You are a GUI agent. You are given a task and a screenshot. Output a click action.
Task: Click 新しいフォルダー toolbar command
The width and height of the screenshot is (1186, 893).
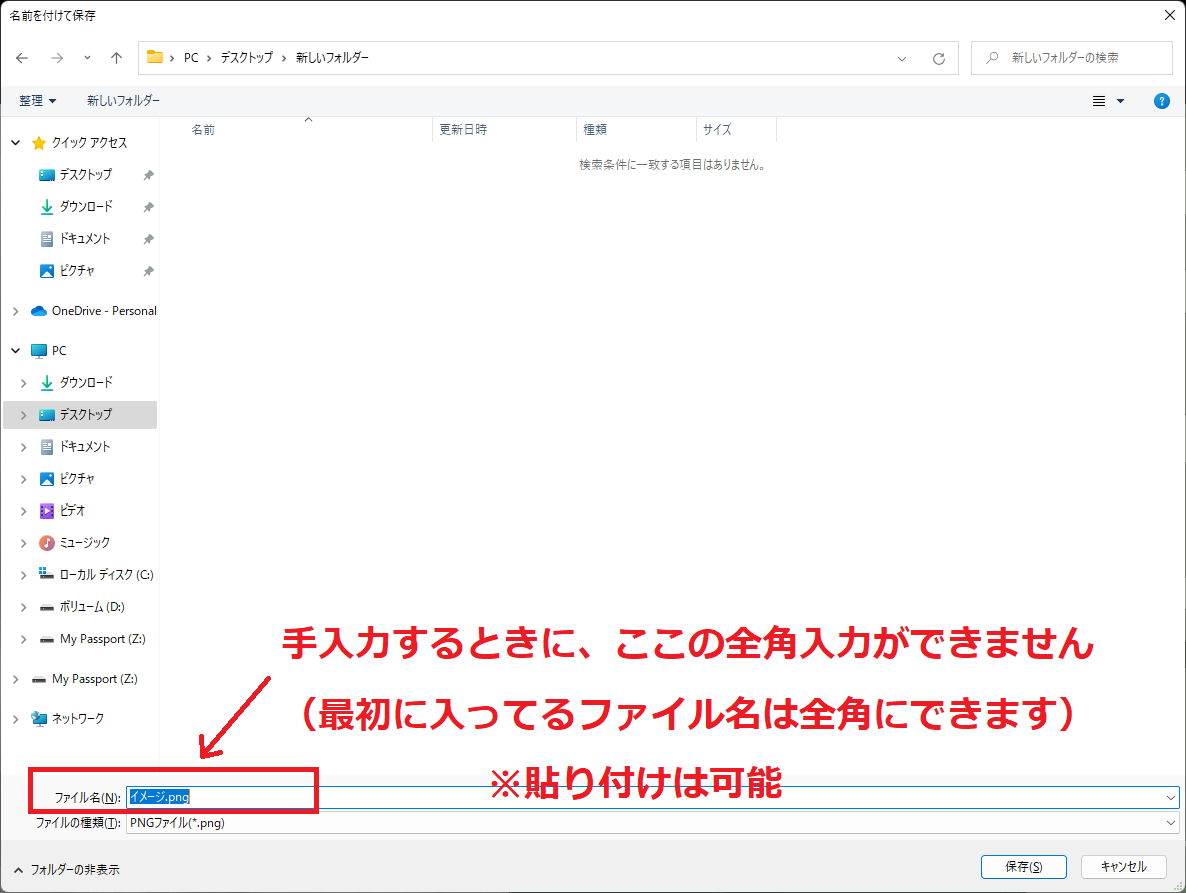click(x=123, y=101)
